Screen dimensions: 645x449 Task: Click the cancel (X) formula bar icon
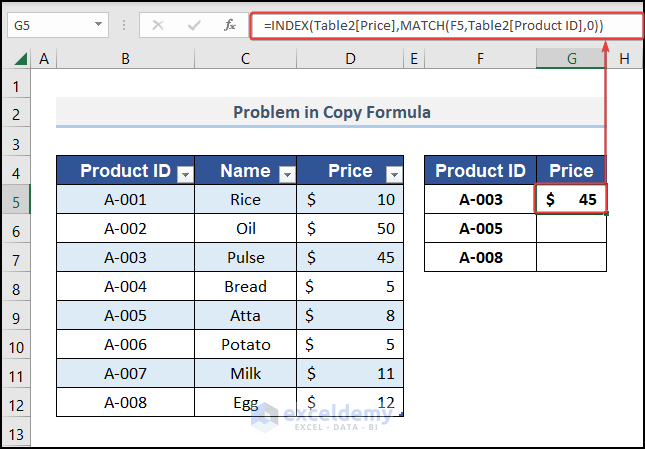tap(158, 24)
